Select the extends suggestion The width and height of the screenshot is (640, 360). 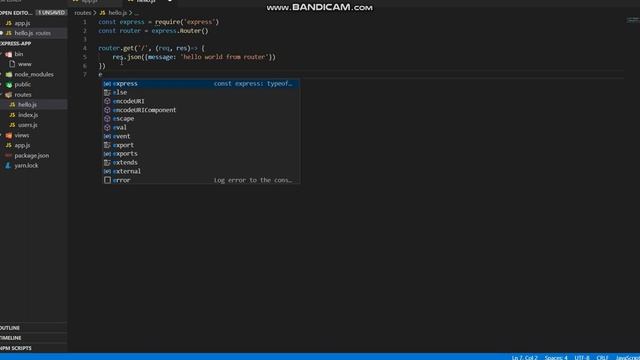201,163
